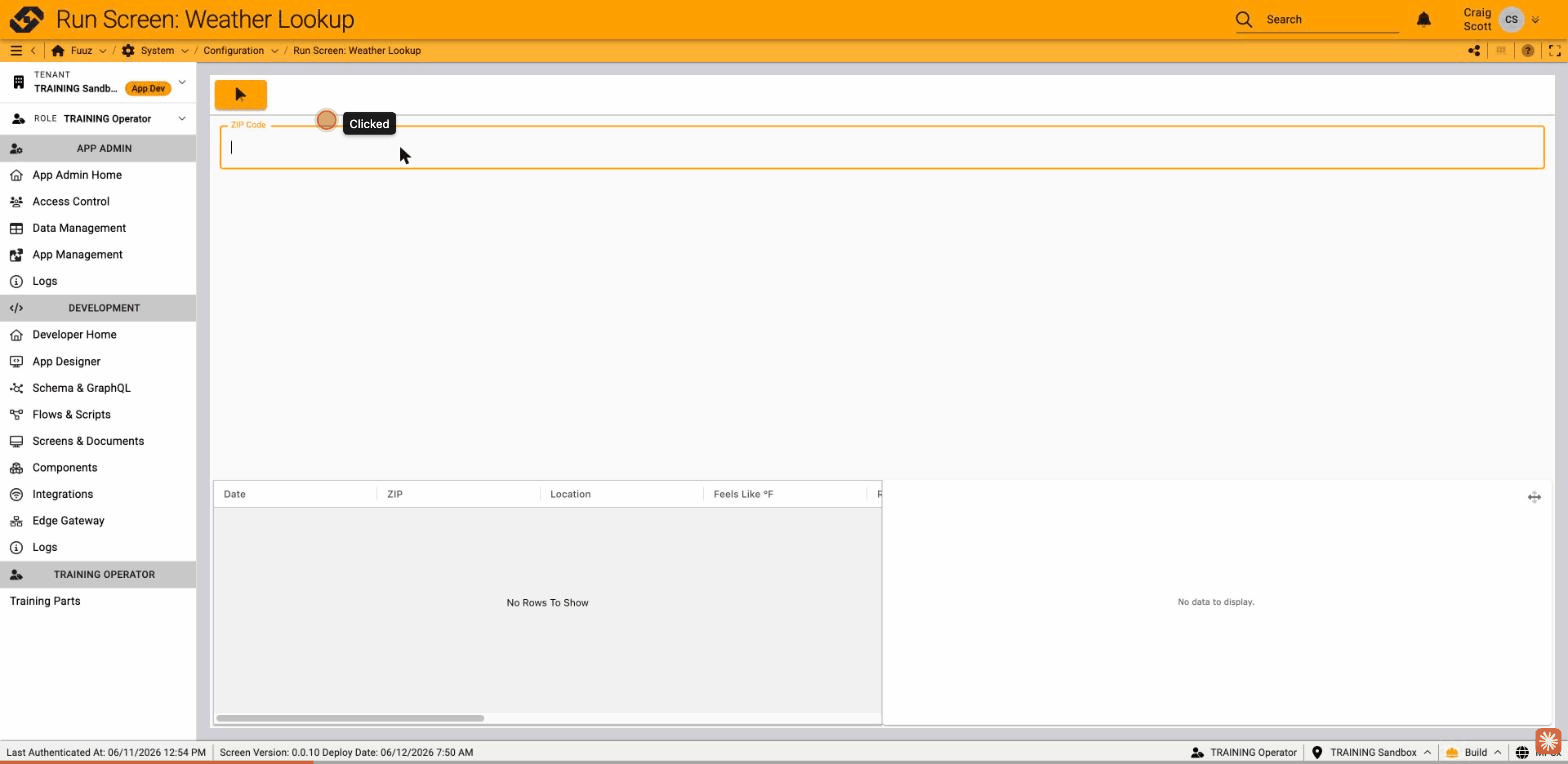Expand the Tenant selector chevron
Viewport: 1568px width, 764px height.
coord(182,82)
